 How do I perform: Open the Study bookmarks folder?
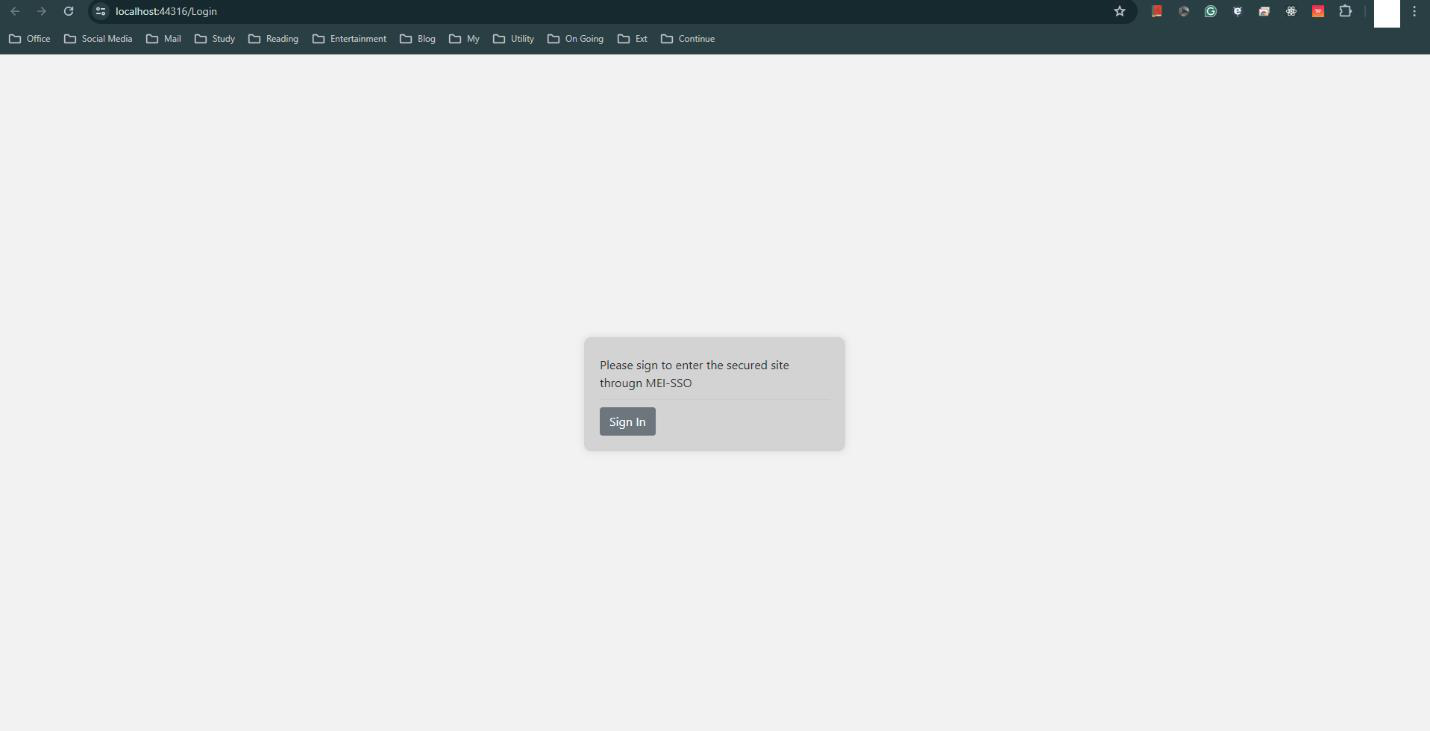(x=215, y=39)
